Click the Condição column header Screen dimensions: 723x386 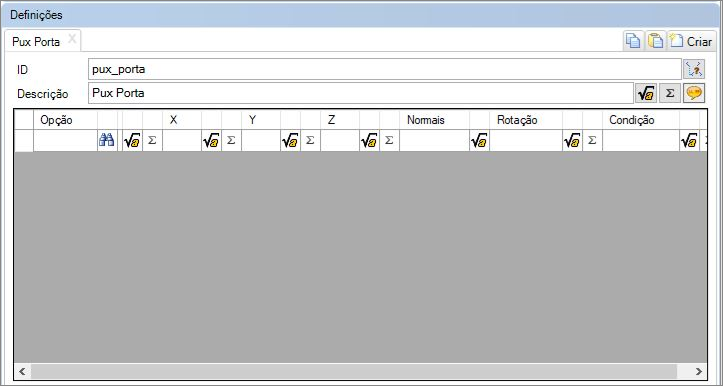click(x=640, y=120)
